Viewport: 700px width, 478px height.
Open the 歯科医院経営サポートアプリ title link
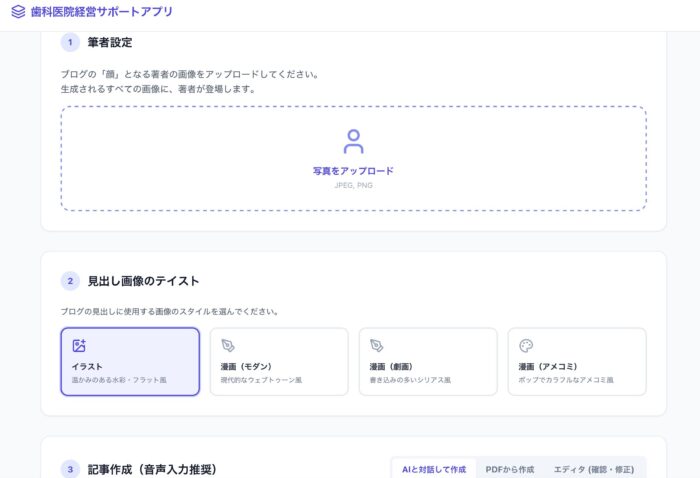[101, 12]
